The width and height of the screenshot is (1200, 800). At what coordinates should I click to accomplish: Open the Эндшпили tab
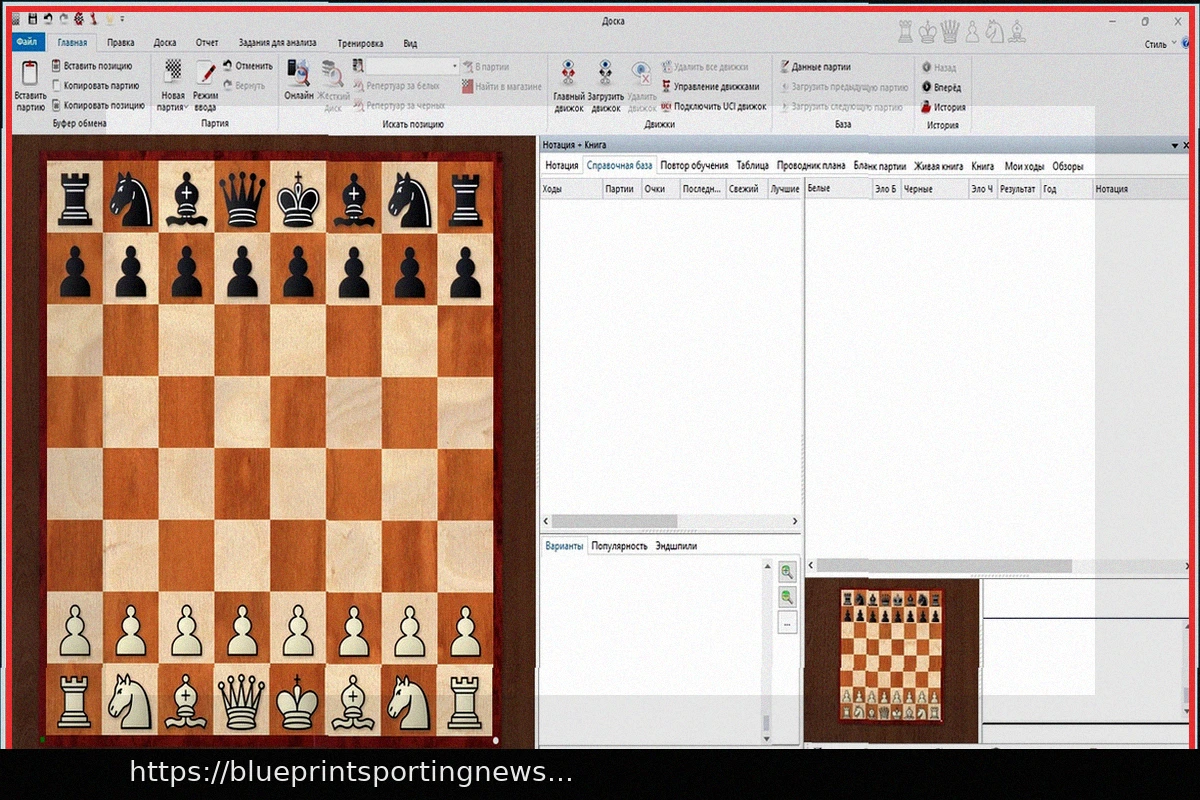pos(676,546)
